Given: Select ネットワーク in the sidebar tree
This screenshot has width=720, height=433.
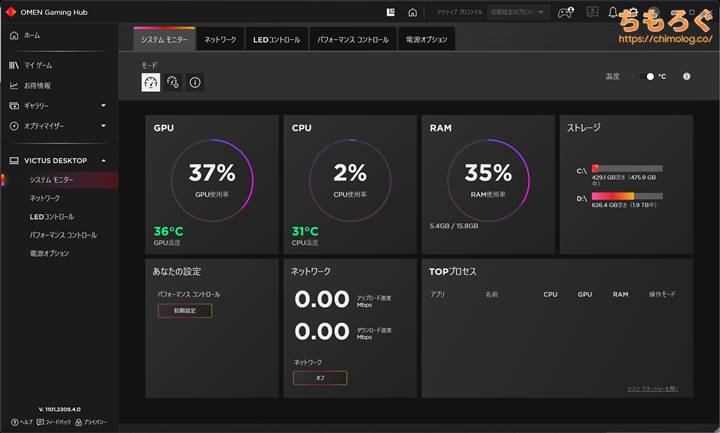Looking at the screenshot, I should tap(45, 198).
